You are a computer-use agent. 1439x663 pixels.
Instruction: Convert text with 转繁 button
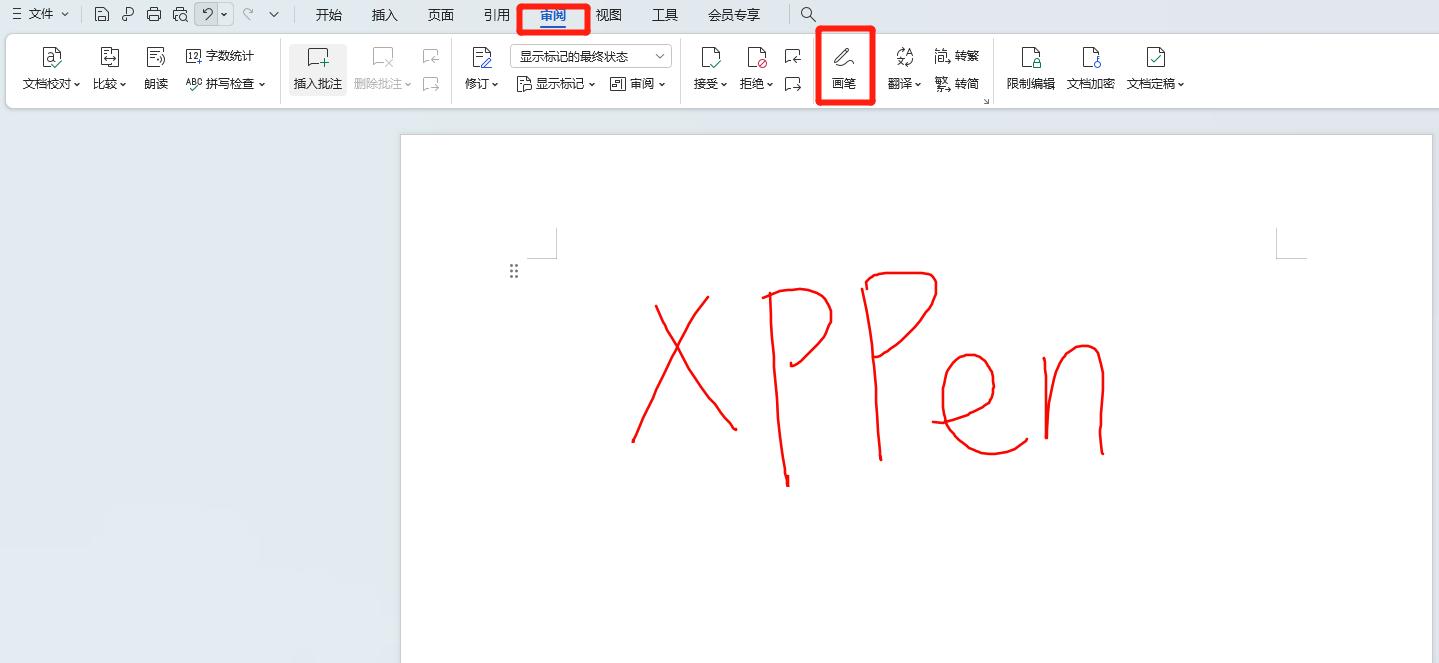(x=956, y=56)
